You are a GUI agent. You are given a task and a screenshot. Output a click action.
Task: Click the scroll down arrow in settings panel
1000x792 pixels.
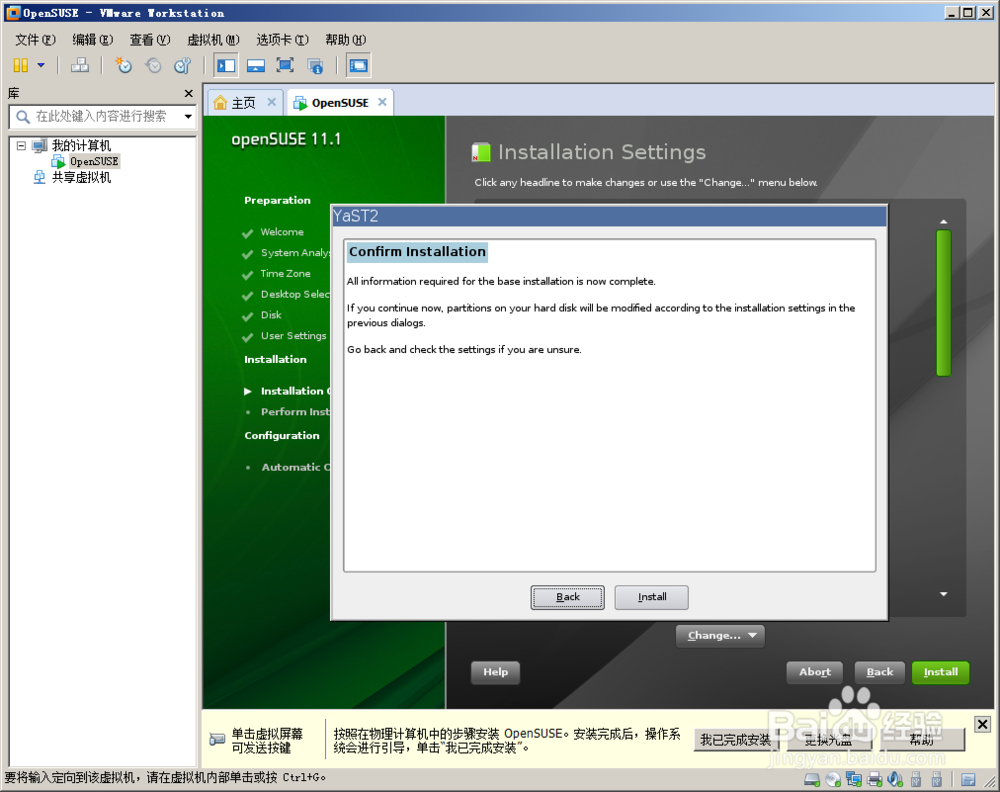click(x=943, y=594)
